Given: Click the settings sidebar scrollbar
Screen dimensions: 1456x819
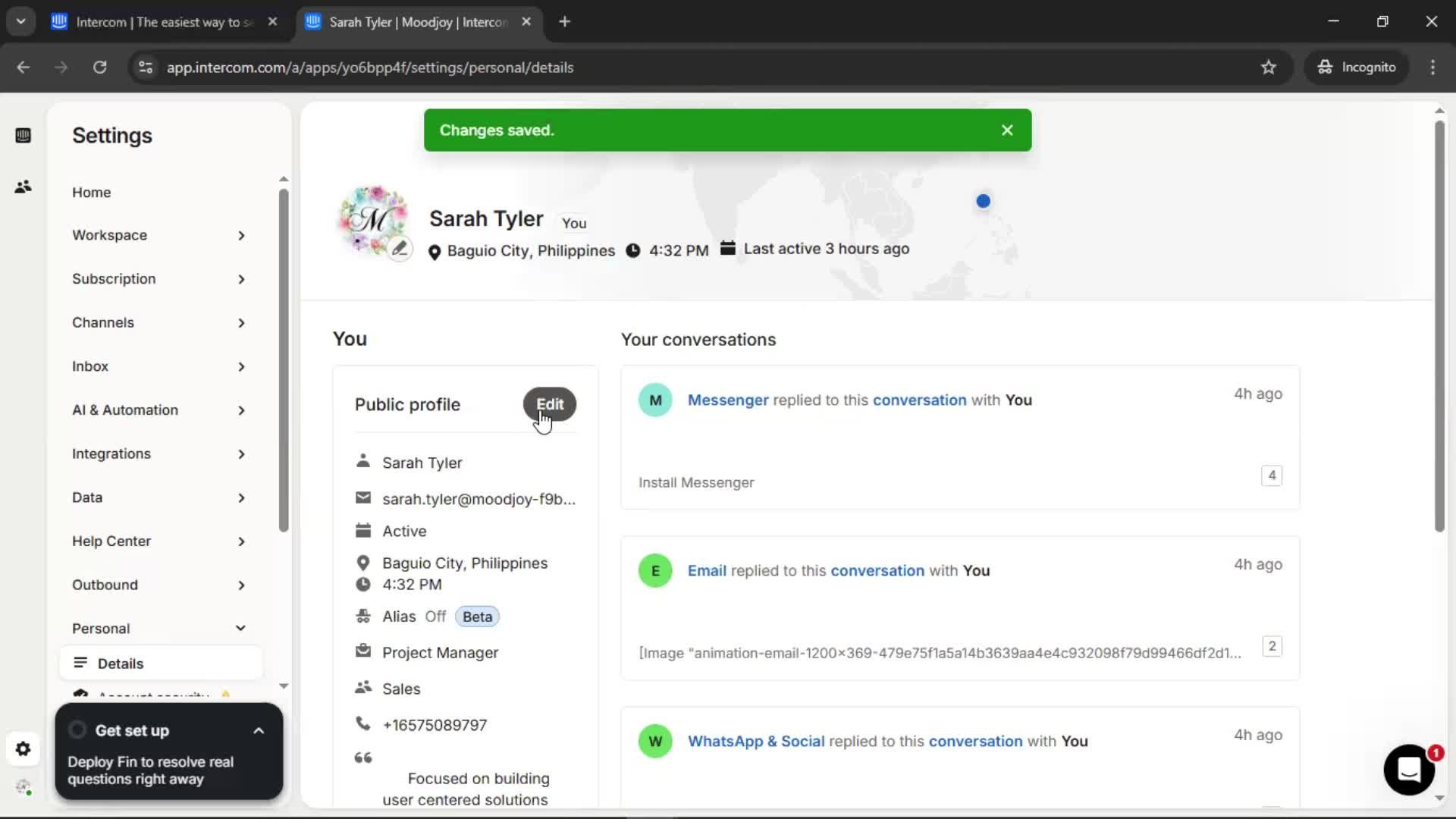Looking at the screenshot, I should 284,360.
